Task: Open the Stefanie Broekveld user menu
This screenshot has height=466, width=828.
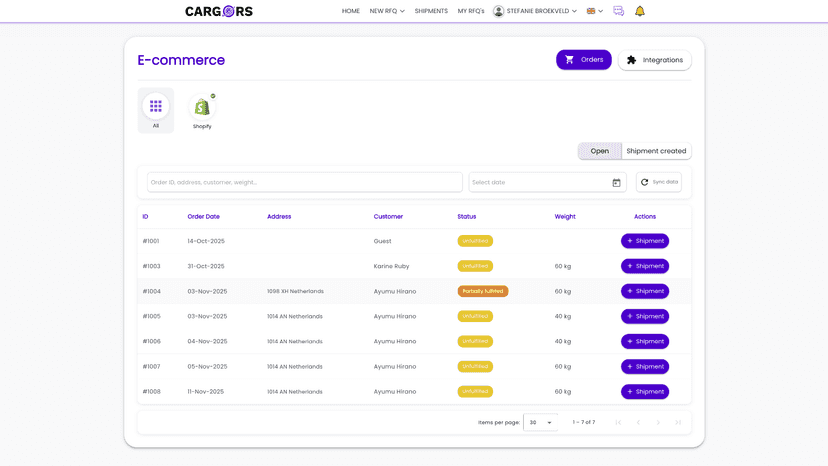Action: [x=534, y=11]
